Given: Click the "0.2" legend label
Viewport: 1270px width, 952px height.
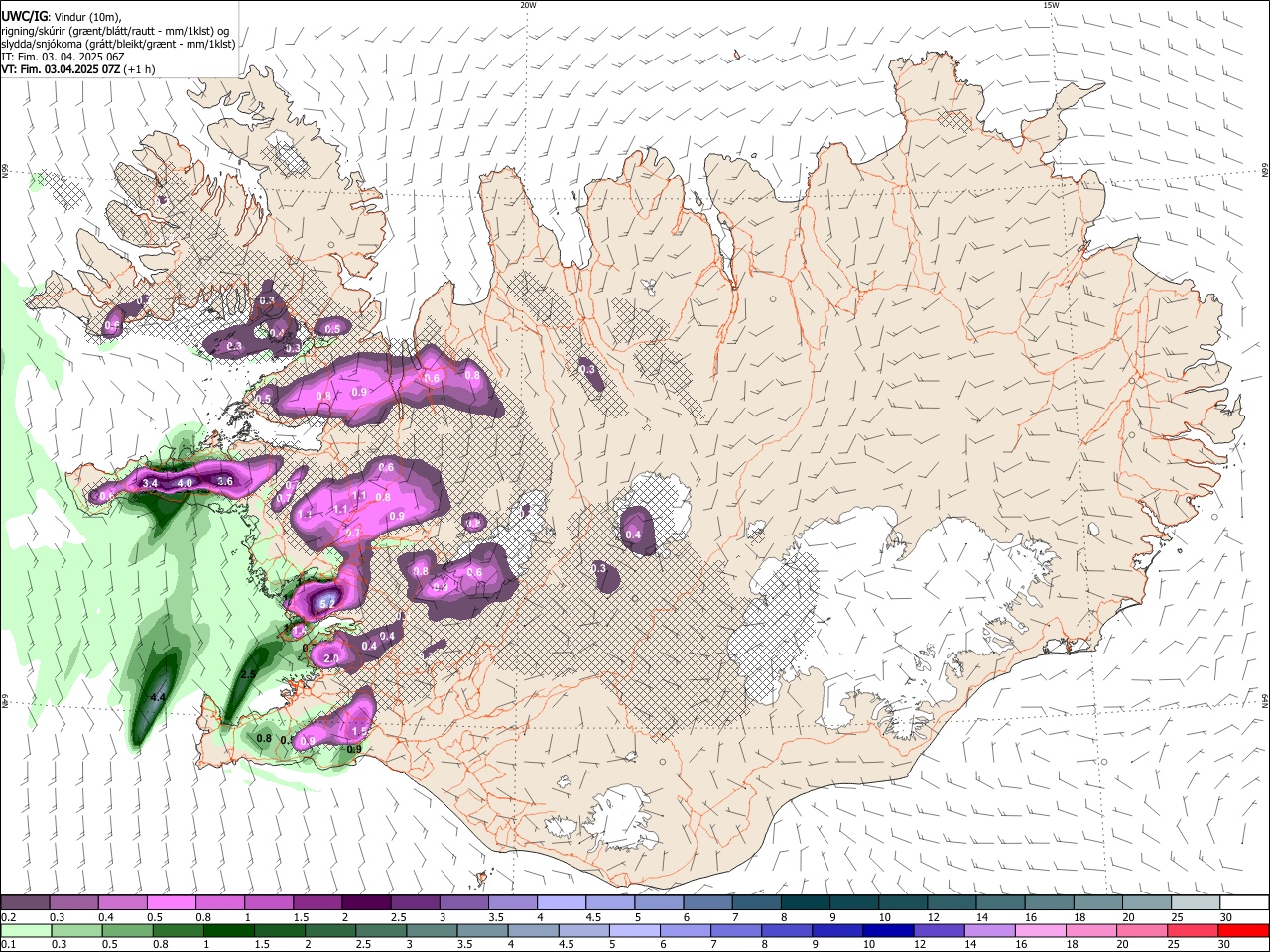Looking at the screenshot, I should click(8, 917).
